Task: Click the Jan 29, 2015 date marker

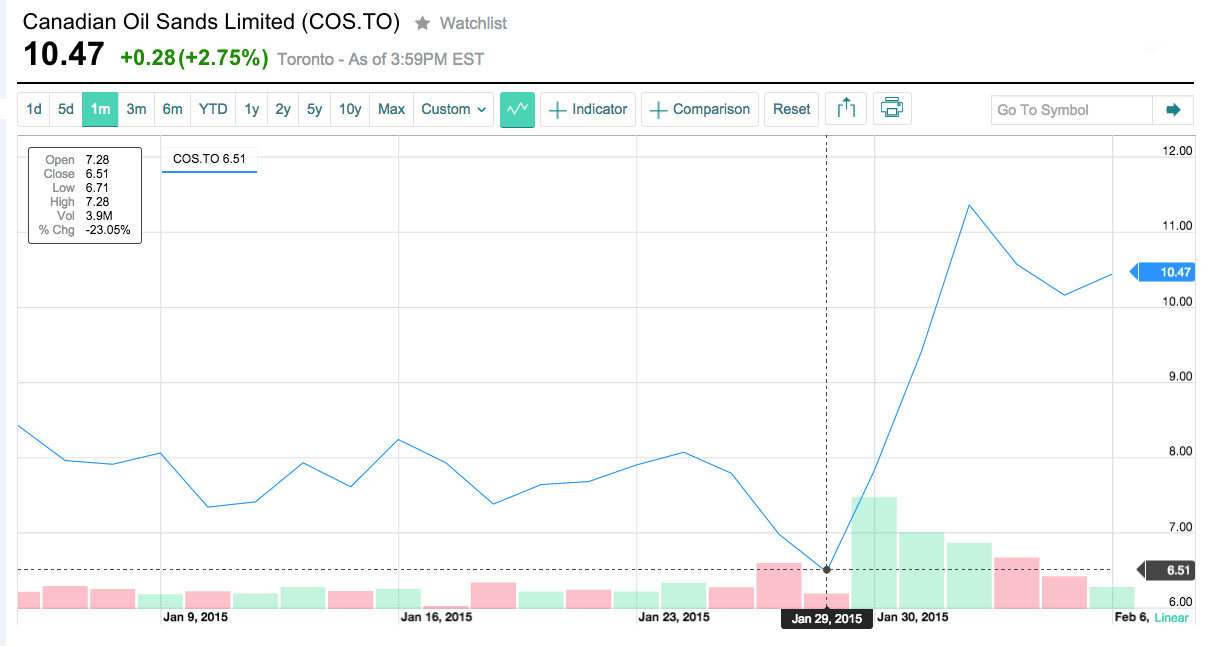Action: click(x=826, y=619)
